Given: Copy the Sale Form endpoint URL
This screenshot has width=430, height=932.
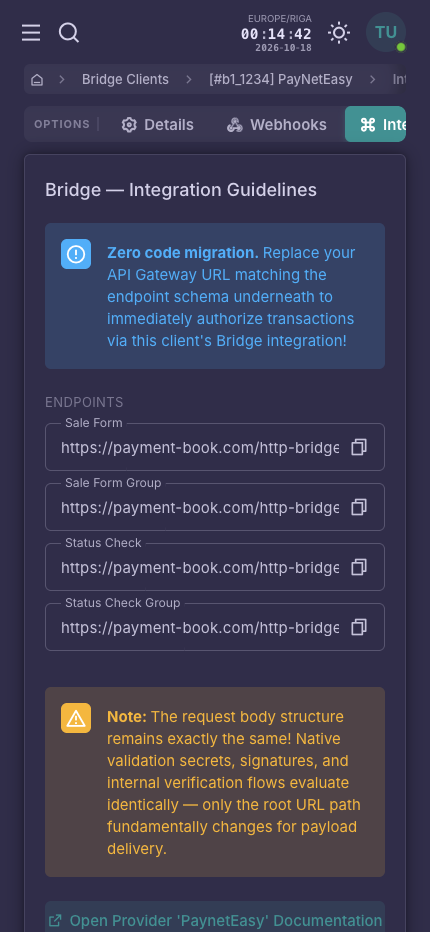Looking at the screenshot, I should click(359, 448).
